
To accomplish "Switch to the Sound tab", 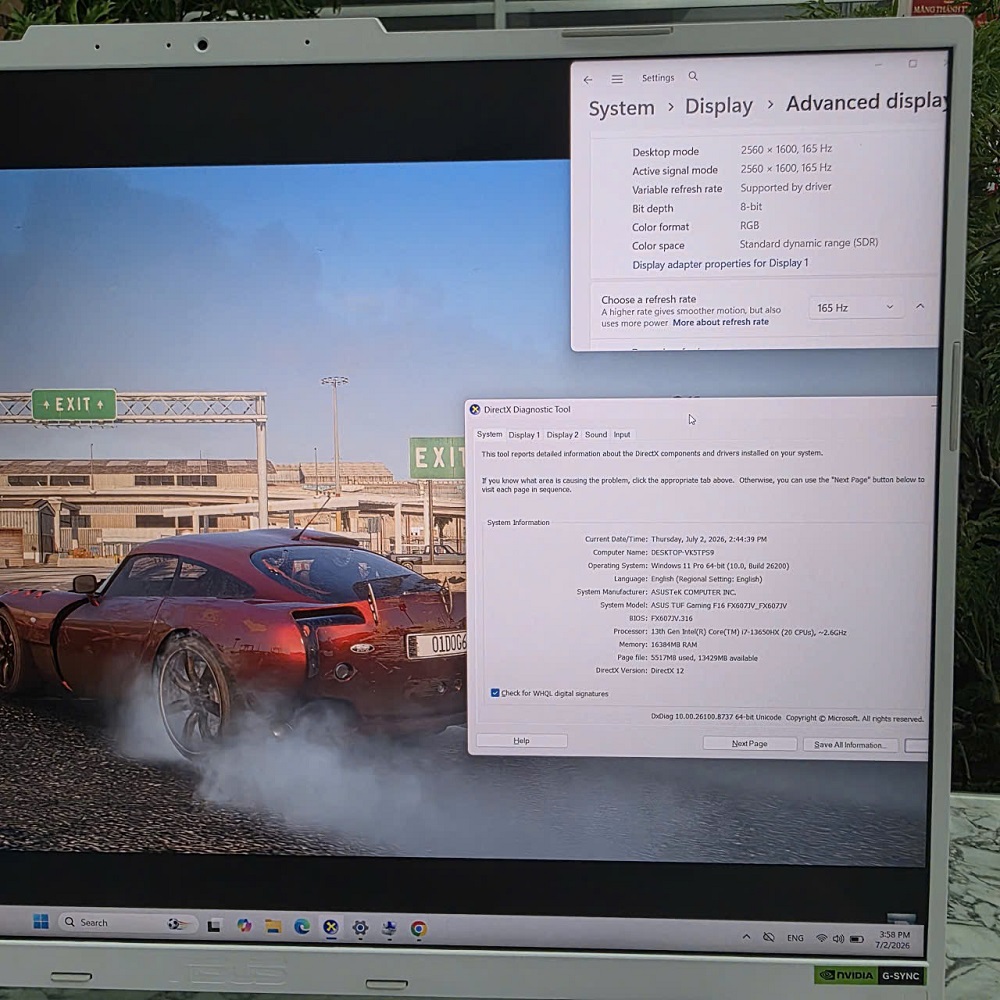I will (596, 434).
